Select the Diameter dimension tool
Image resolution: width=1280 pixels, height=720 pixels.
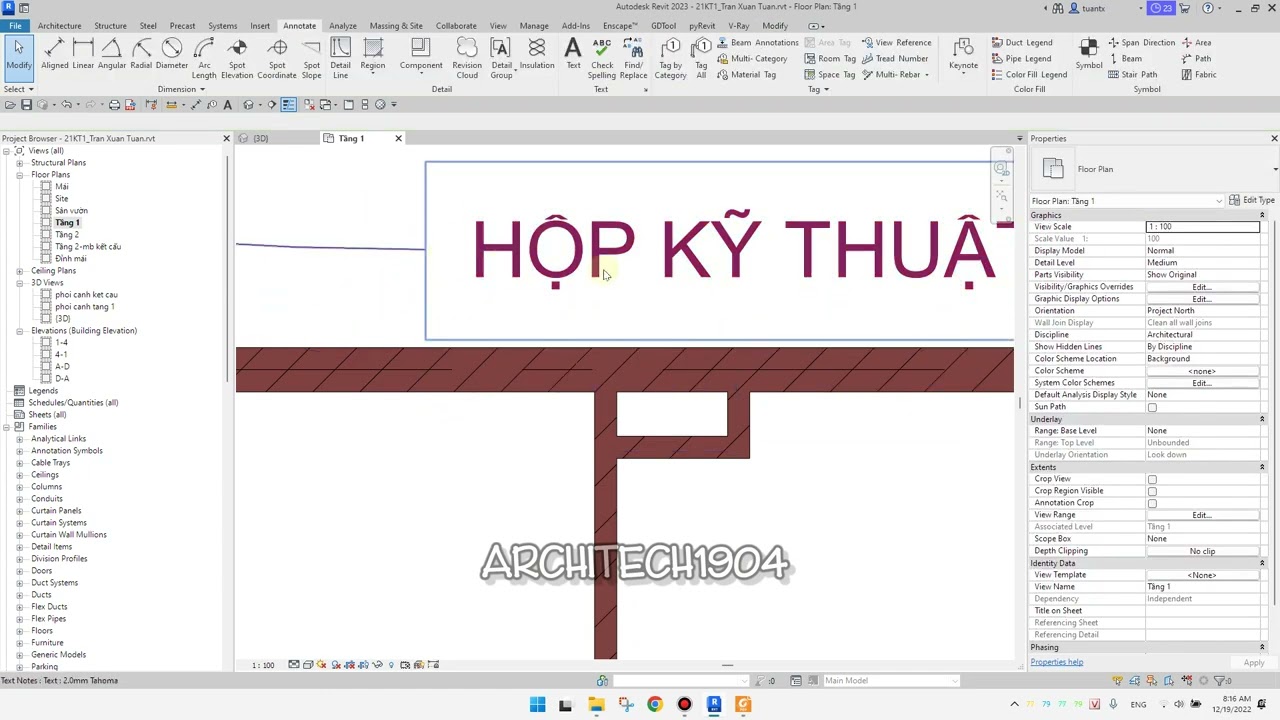click(172, 55)
